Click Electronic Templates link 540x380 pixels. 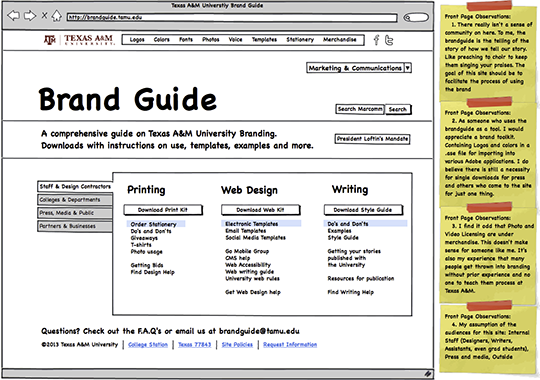[251, 224]
